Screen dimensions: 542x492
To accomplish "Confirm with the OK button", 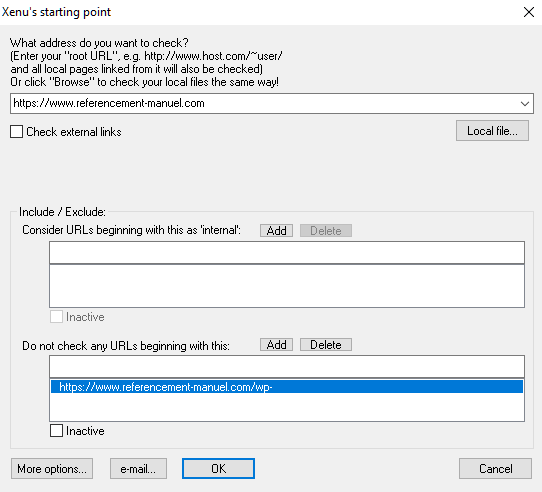I will coord(218,469).
